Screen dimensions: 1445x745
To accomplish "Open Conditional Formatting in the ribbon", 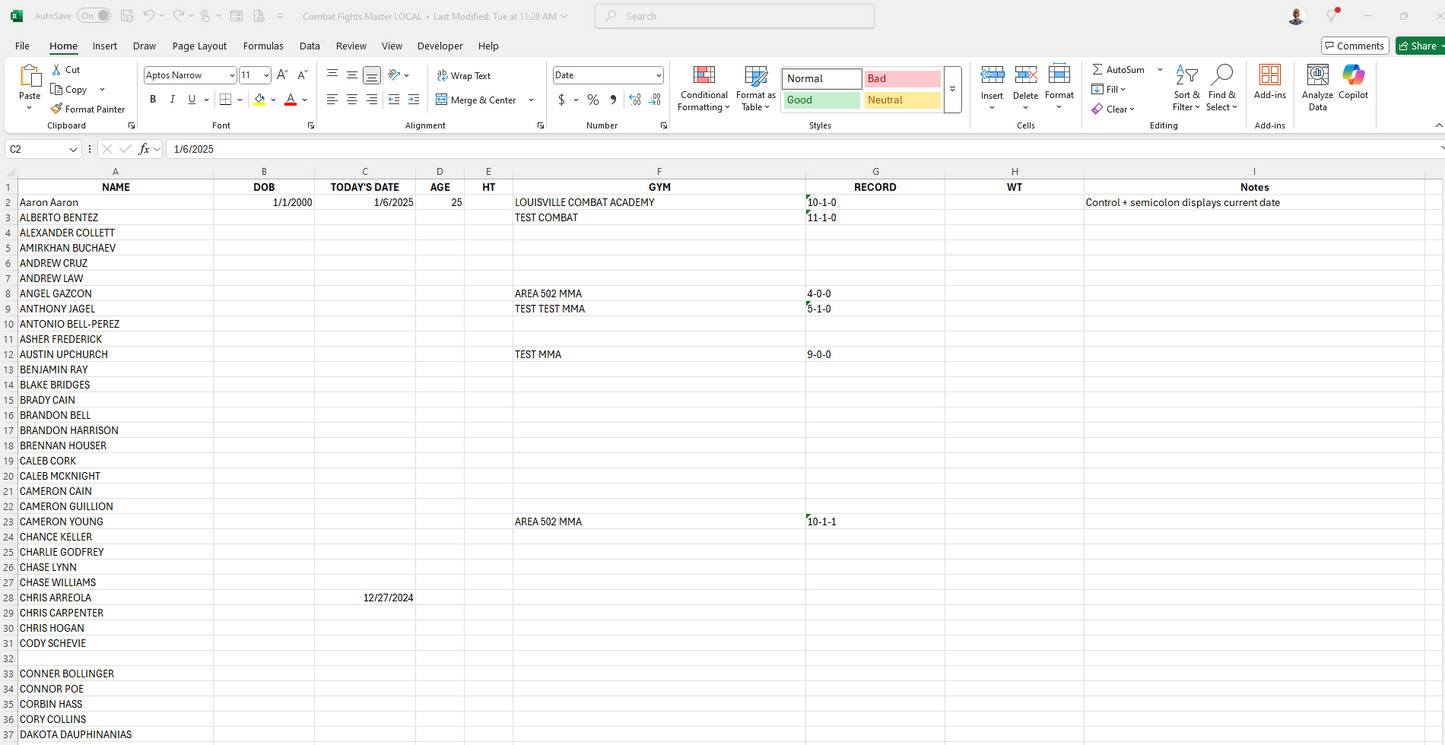I will point(703,88).
